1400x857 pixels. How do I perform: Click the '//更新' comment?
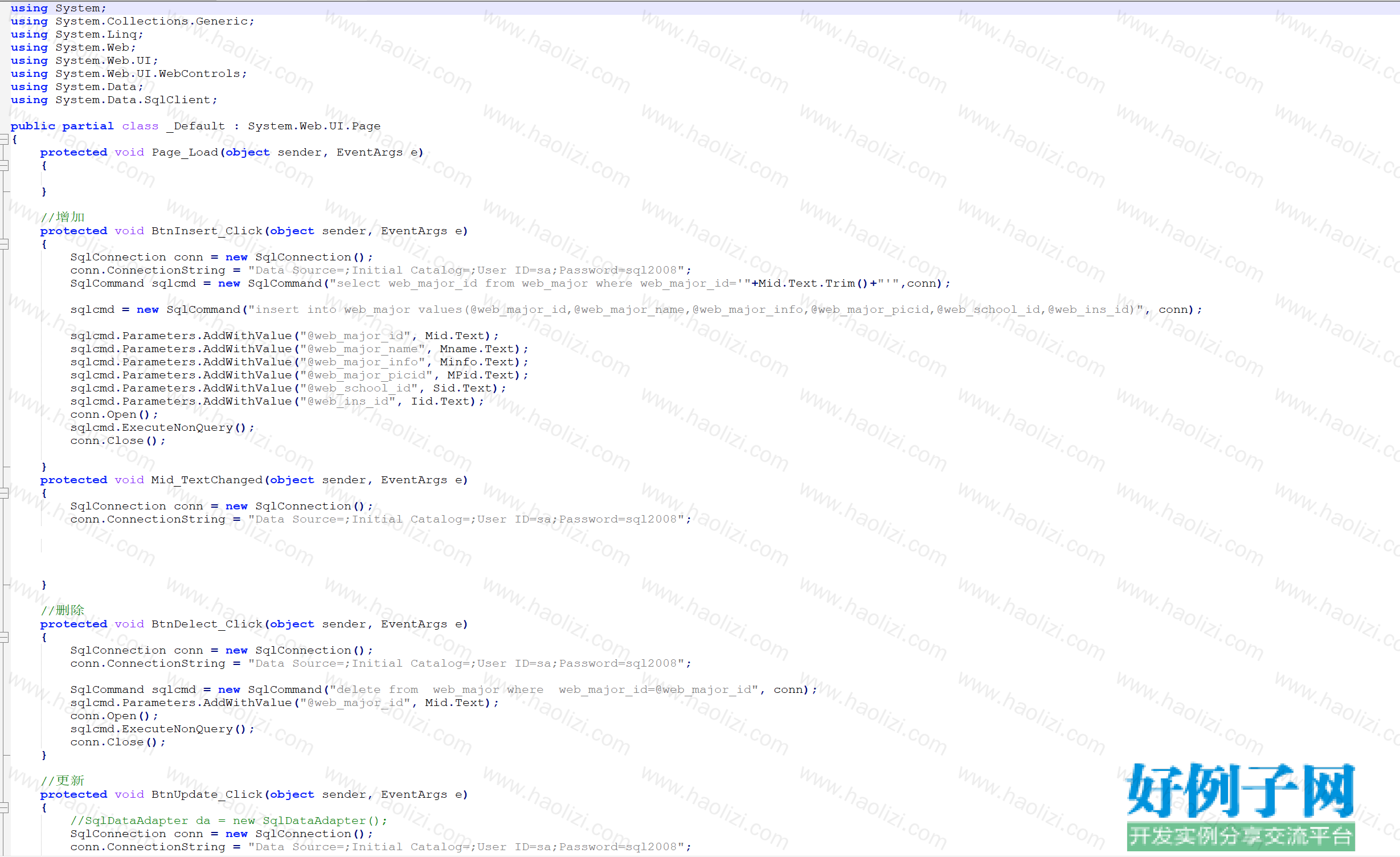point(63,781)
